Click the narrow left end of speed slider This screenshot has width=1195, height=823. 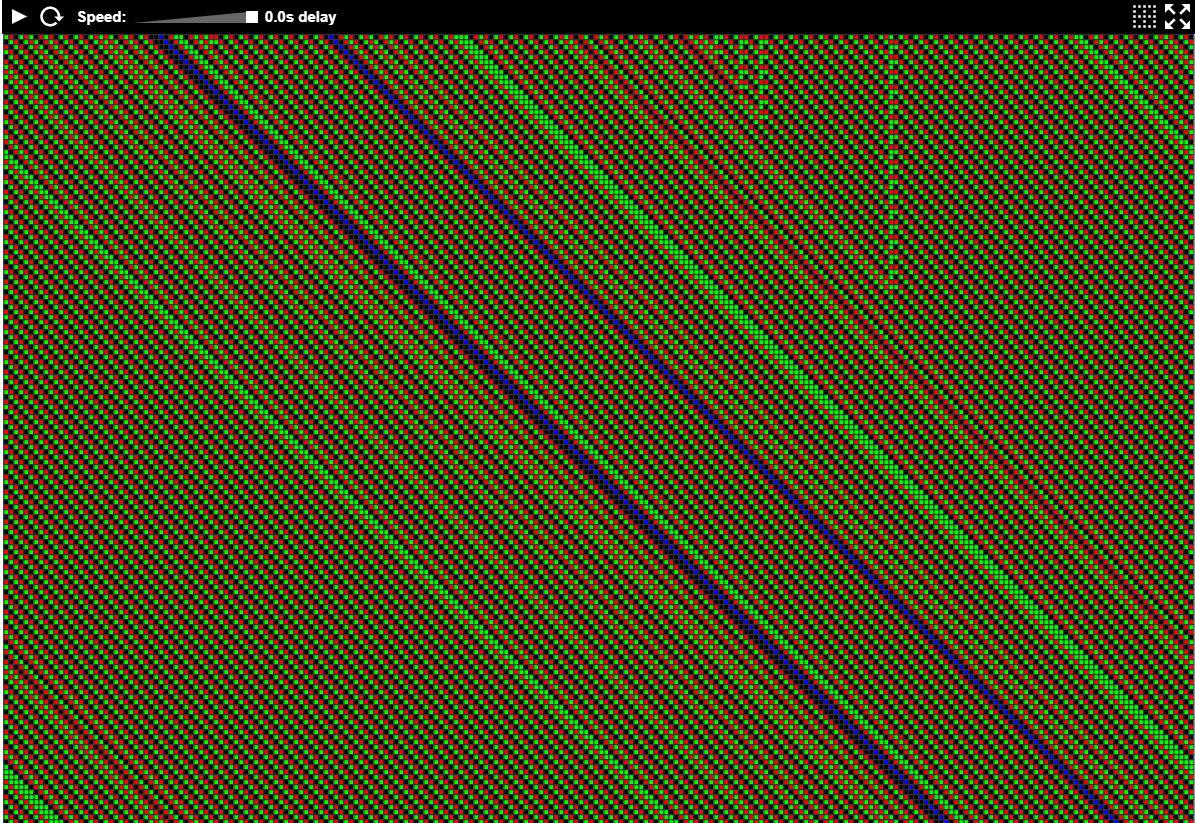pos(140,19)
